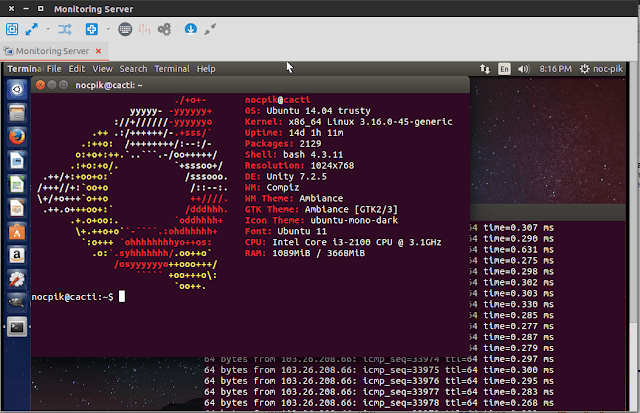Click the 'CPU: Intel Core i3-2100' line

pos(343,242)
